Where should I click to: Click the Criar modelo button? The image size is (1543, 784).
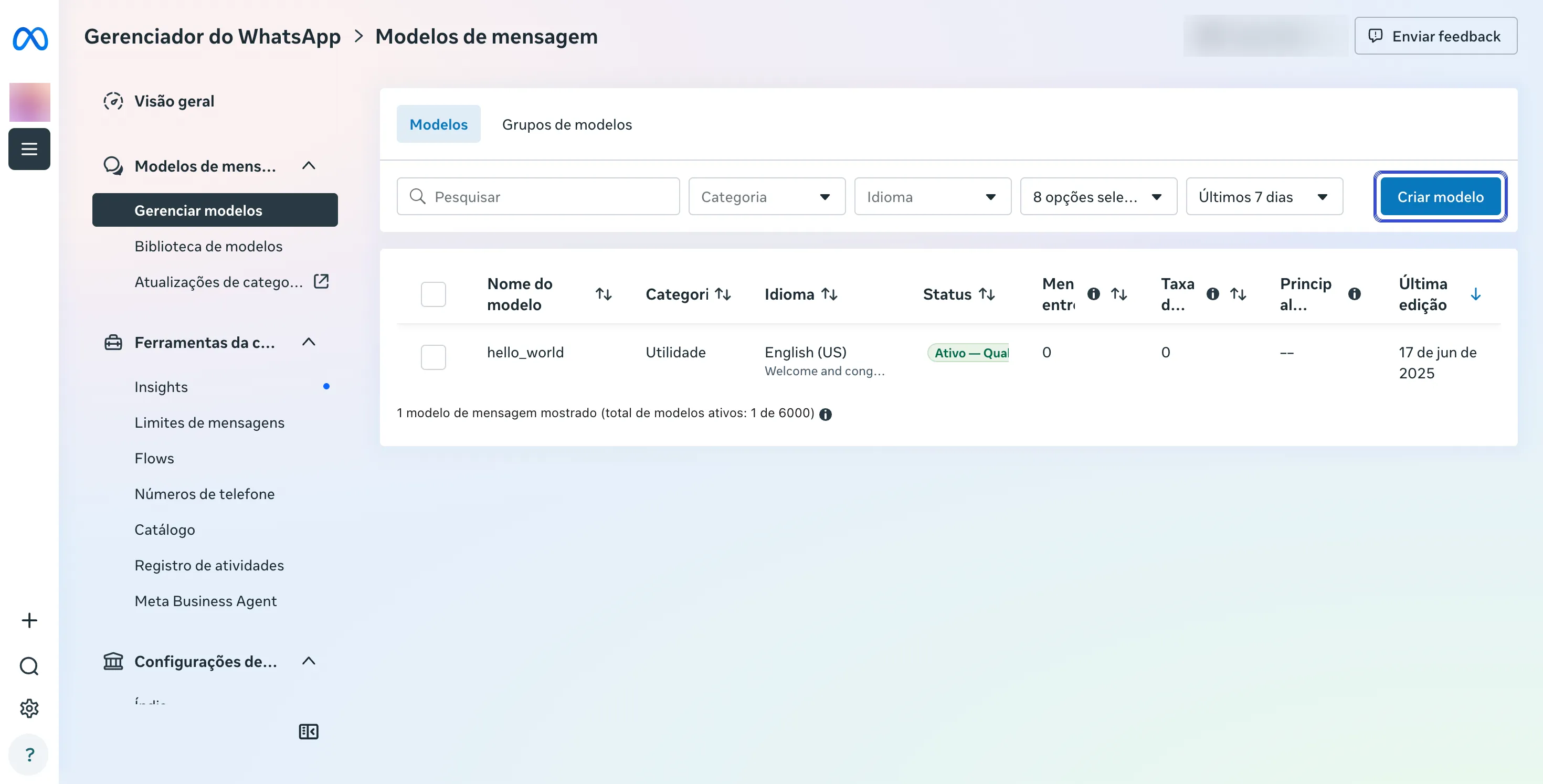1440,196
